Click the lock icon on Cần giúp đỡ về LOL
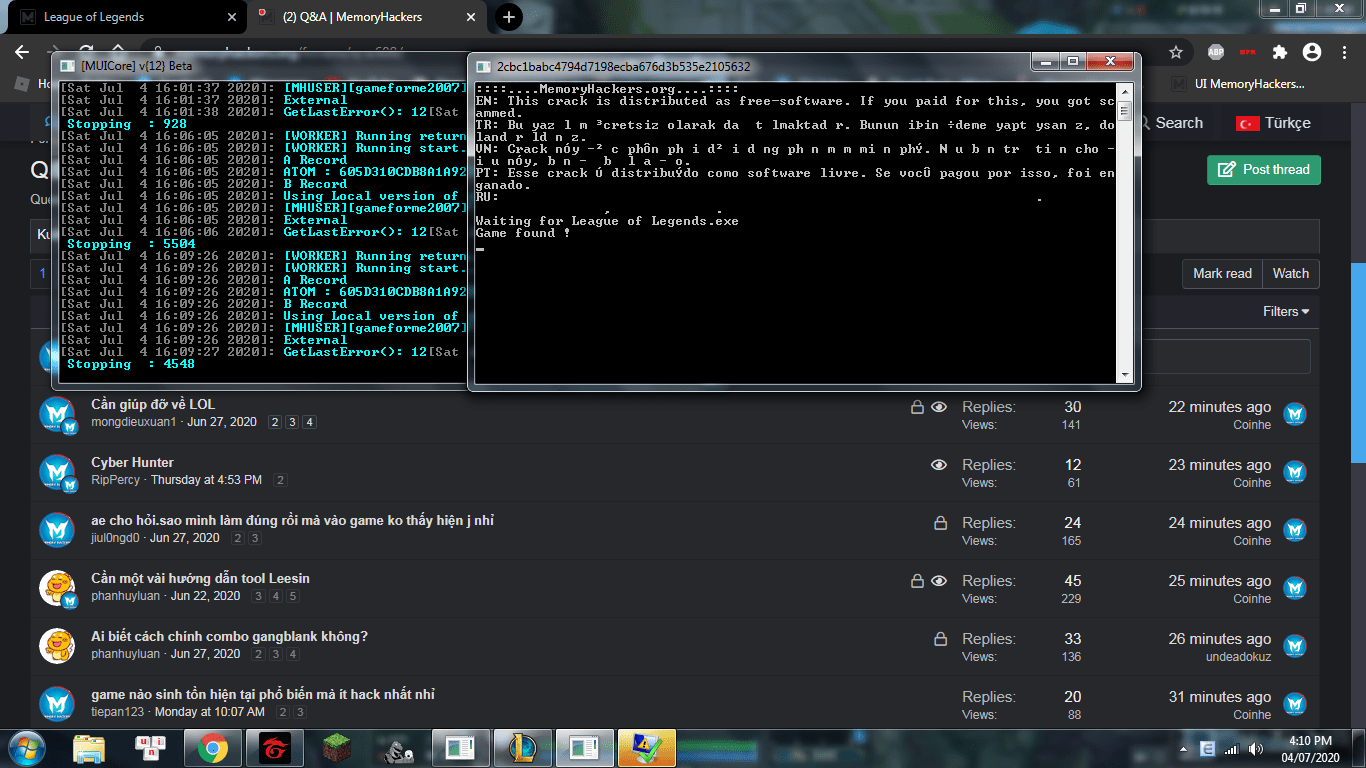 917,407
